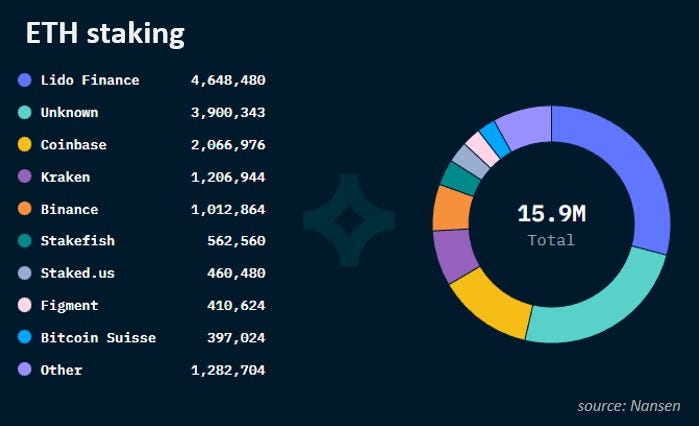Click the Binance legend orange dot
The image size is (699, 426).
pyautogui.click(x=25, y=209)
